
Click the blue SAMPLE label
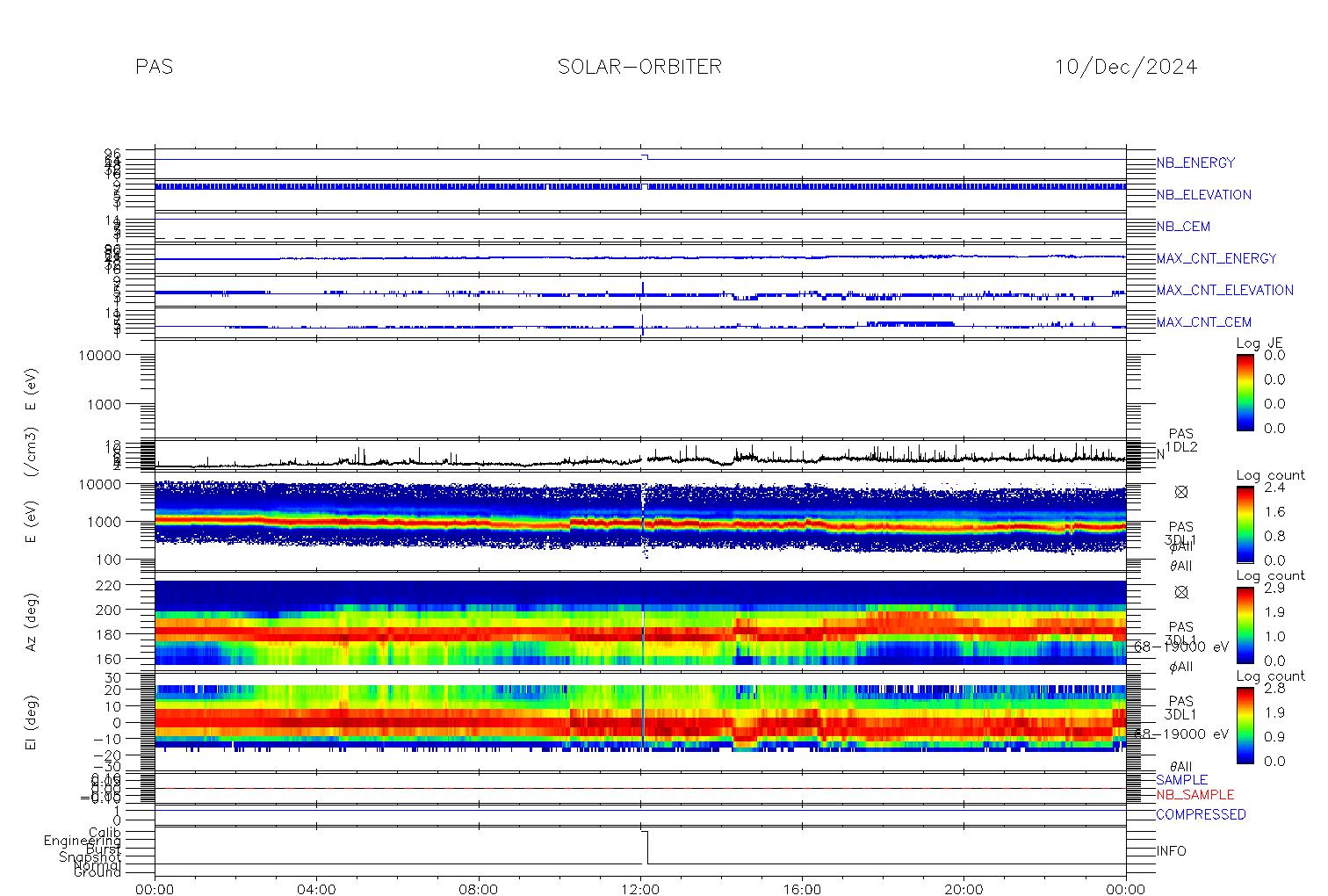click(1181, 780)
